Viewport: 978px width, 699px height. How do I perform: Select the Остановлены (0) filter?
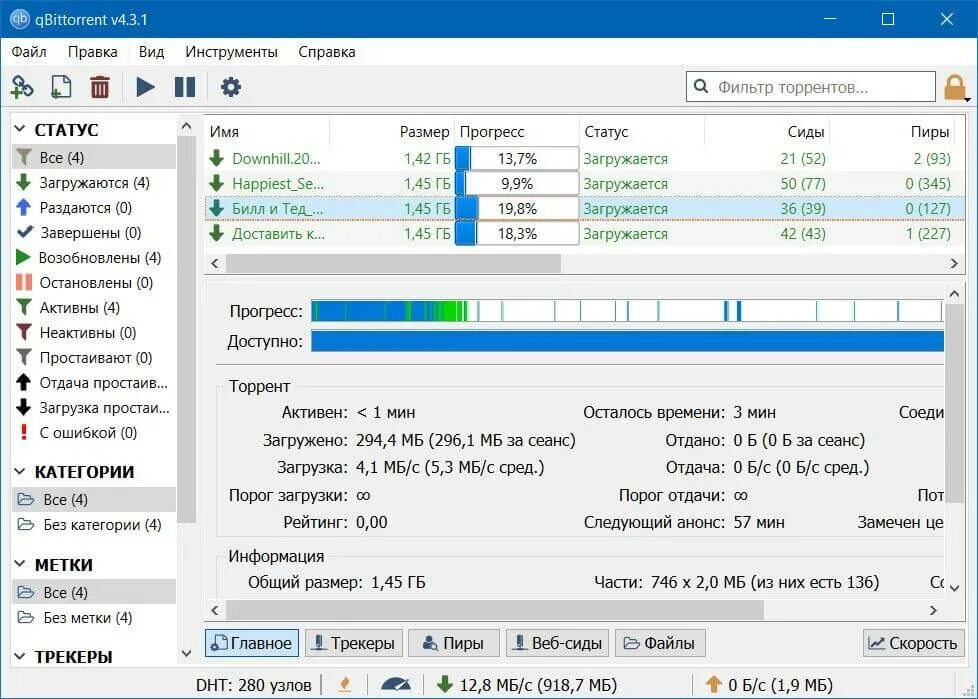point(94,282)
